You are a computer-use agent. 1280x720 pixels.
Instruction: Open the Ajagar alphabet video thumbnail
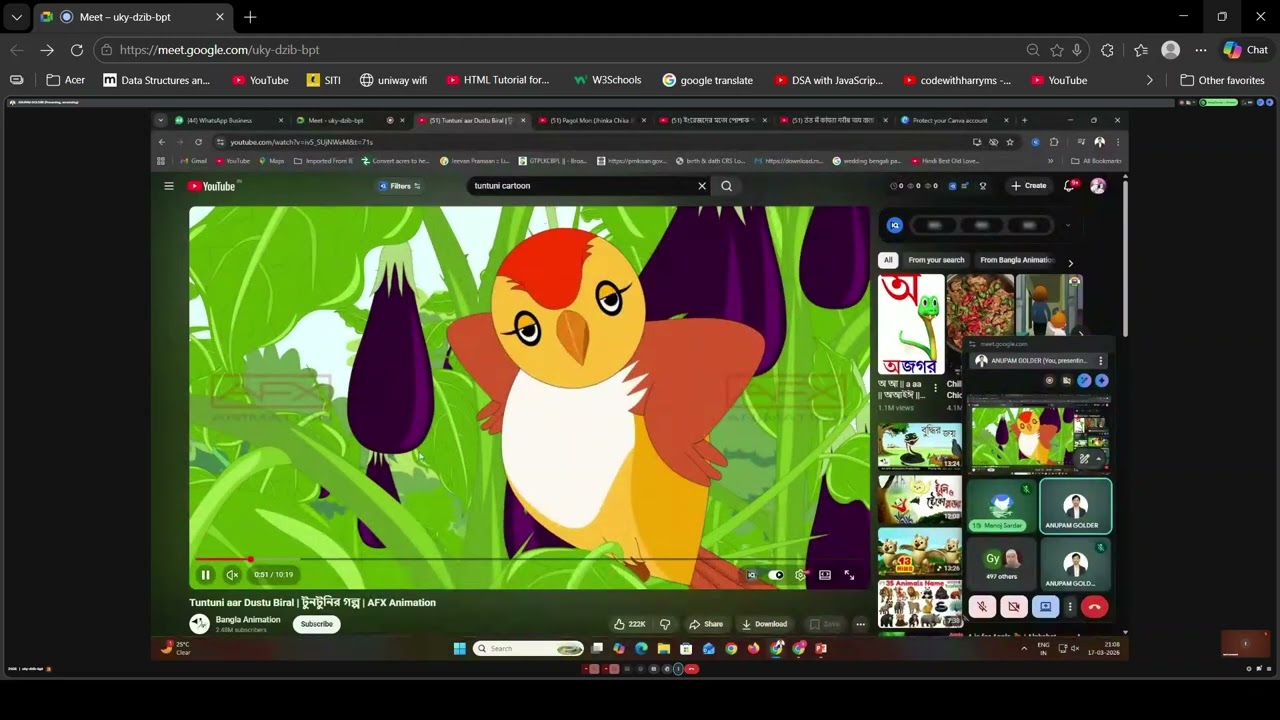911,324
